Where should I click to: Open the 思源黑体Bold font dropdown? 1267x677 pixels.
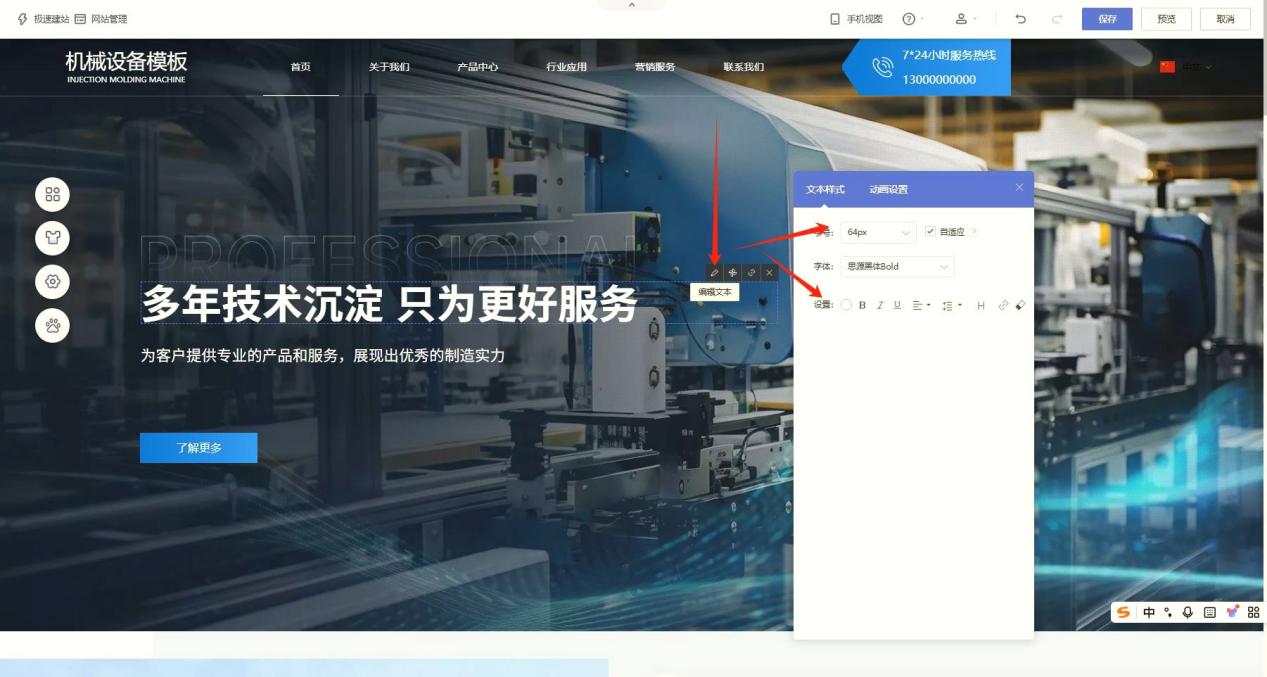point(897,267)
